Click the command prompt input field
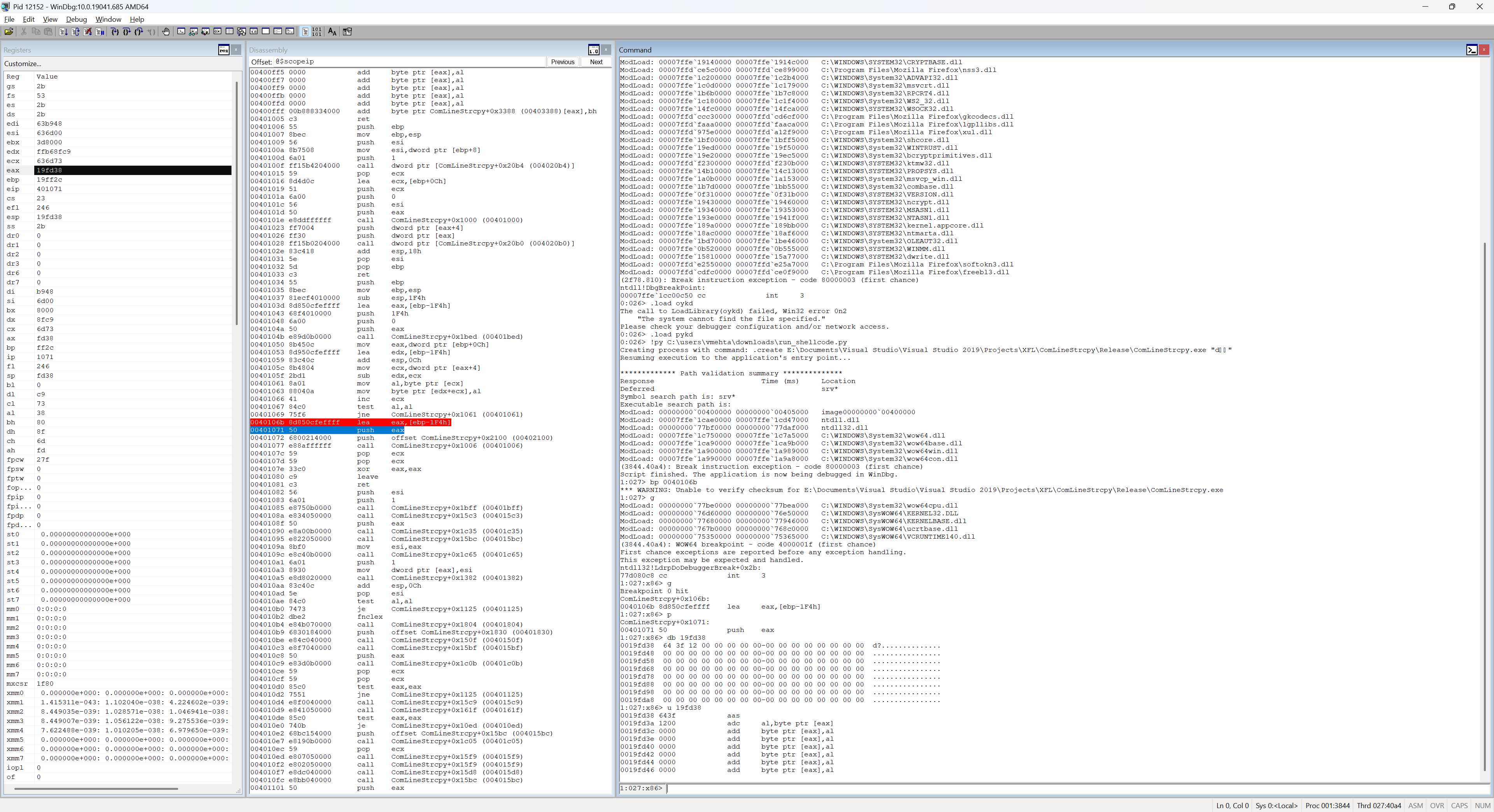1494x812 pixels. 1044,788
